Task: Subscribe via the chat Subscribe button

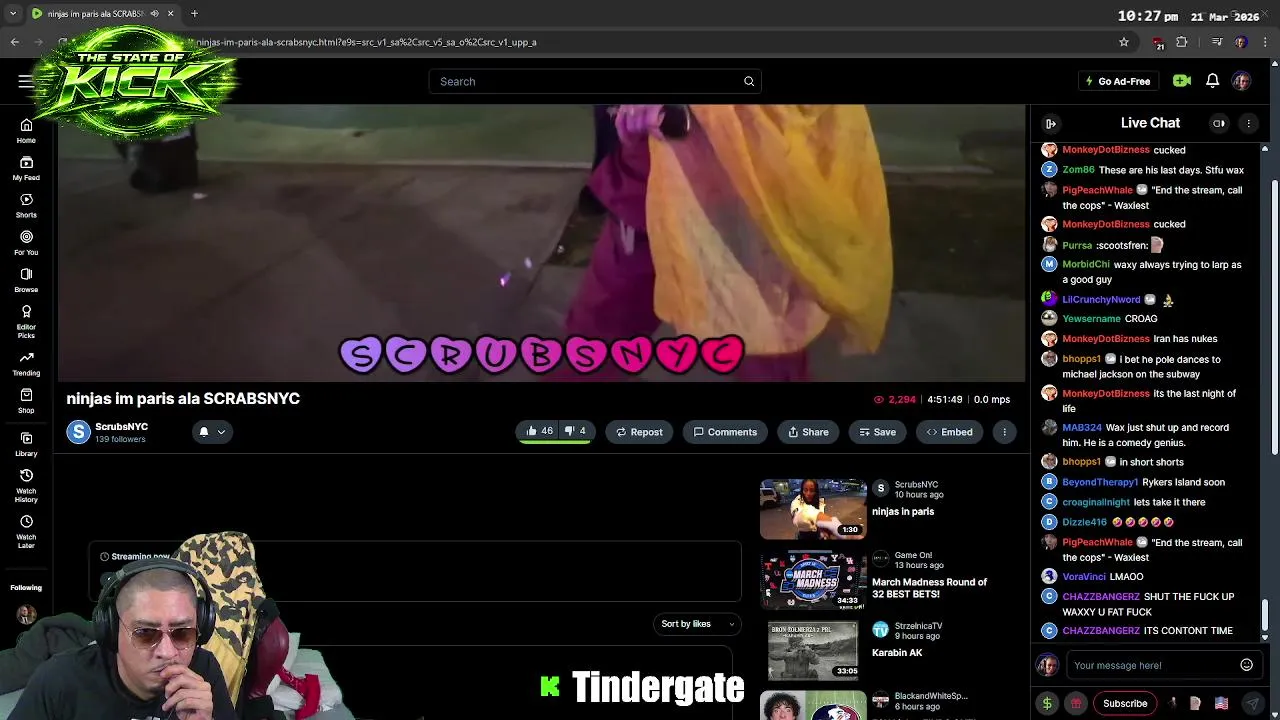Action: point(1125,703)
